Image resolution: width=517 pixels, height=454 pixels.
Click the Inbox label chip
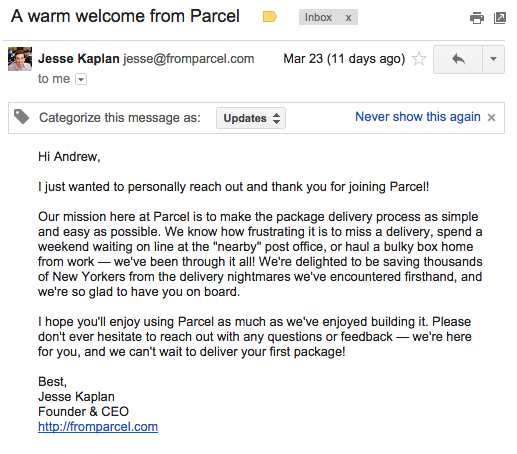click(x=318, y=17)
